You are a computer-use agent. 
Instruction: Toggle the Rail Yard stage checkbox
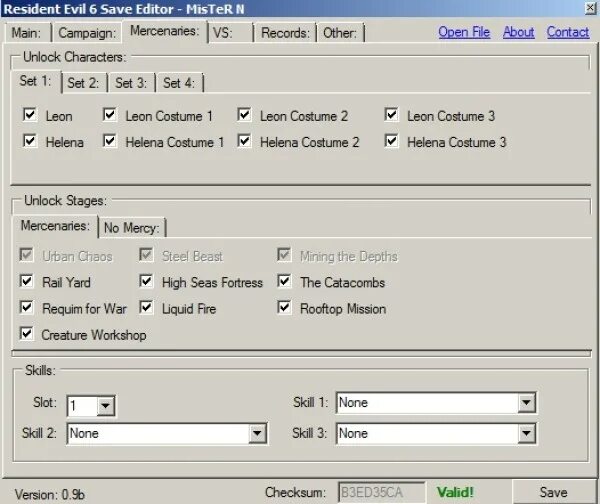[26, 281]
